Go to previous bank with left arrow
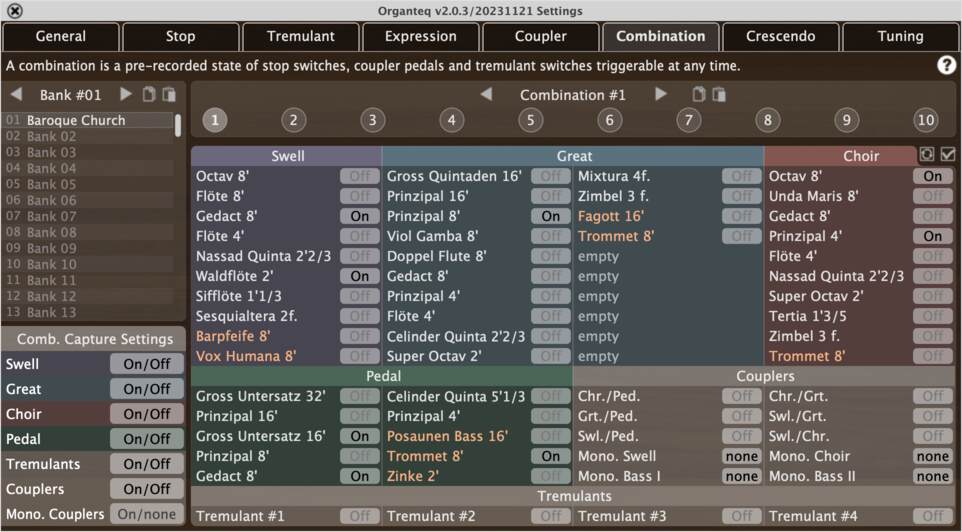Viewport: 962px width, 532px height. tap(17, 94)
